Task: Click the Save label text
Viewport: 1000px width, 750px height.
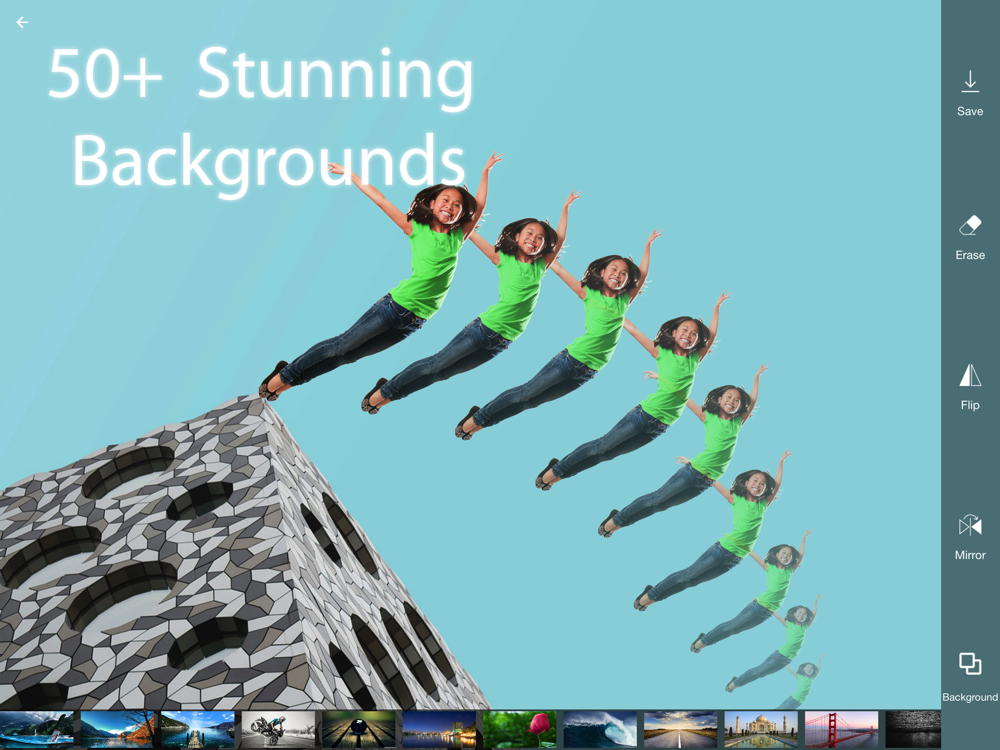Action: 970,112
